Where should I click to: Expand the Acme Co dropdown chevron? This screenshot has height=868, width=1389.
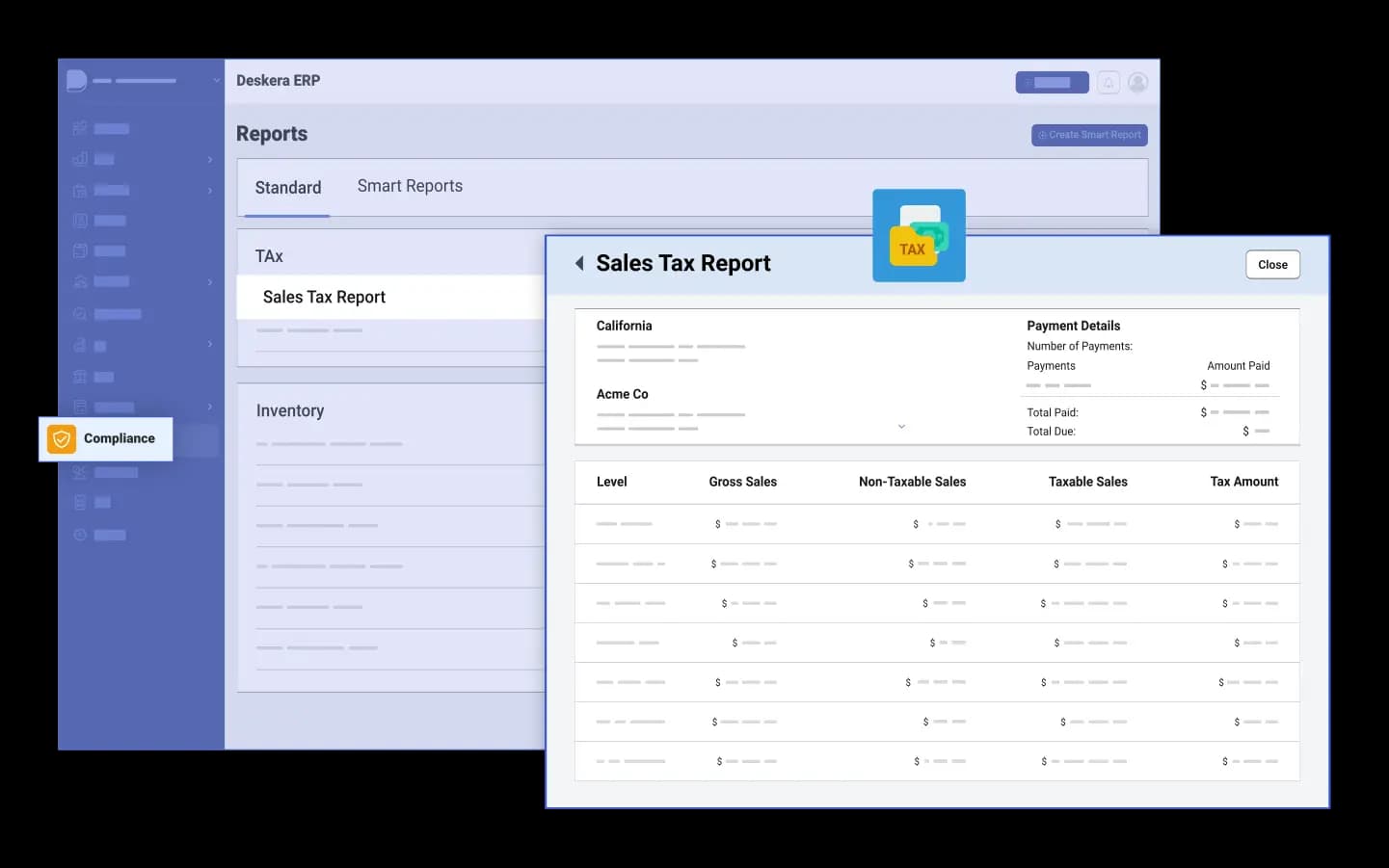(x=901, y=426)
